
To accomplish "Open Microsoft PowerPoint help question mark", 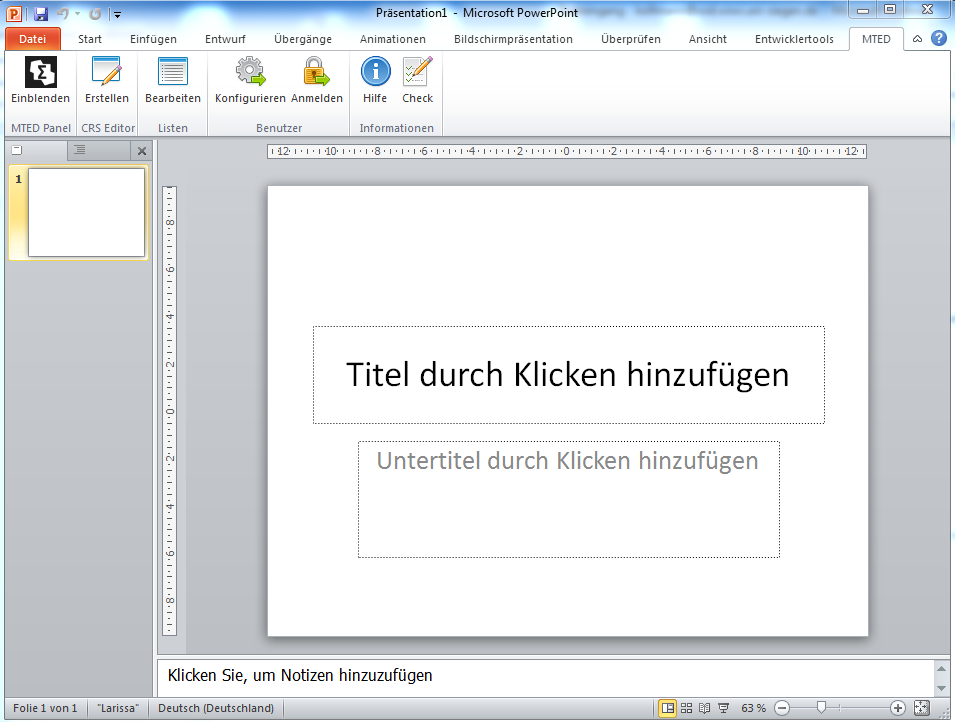I will tap(939, 38).
